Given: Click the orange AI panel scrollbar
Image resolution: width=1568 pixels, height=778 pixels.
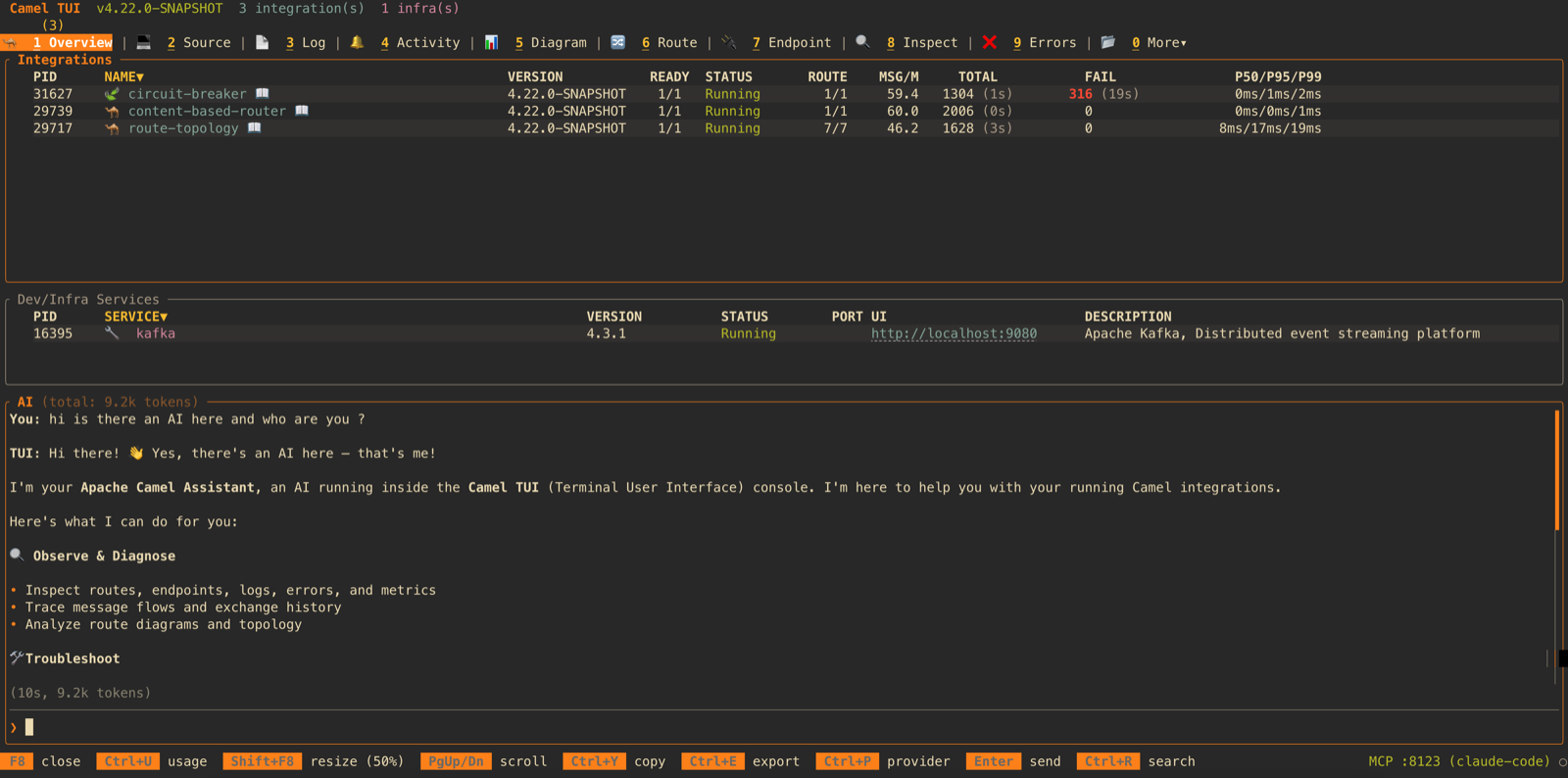Looking at the screenshot, I should point(1556,470).
